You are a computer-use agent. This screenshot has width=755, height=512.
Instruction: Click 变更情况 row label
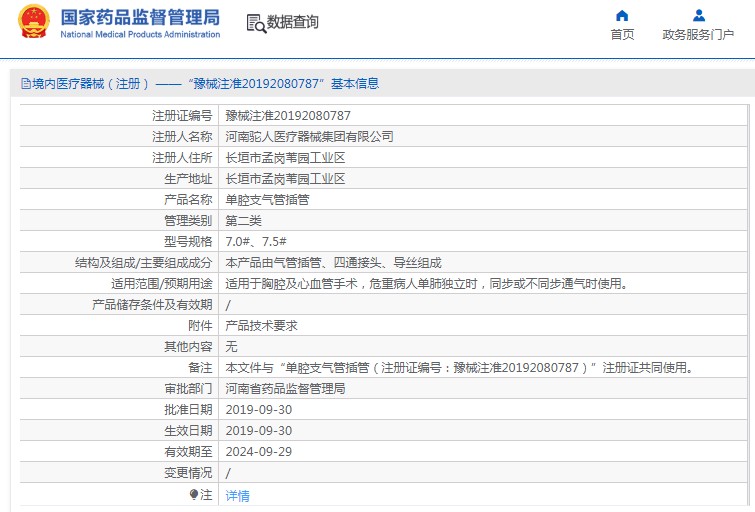tap(188, 473)
